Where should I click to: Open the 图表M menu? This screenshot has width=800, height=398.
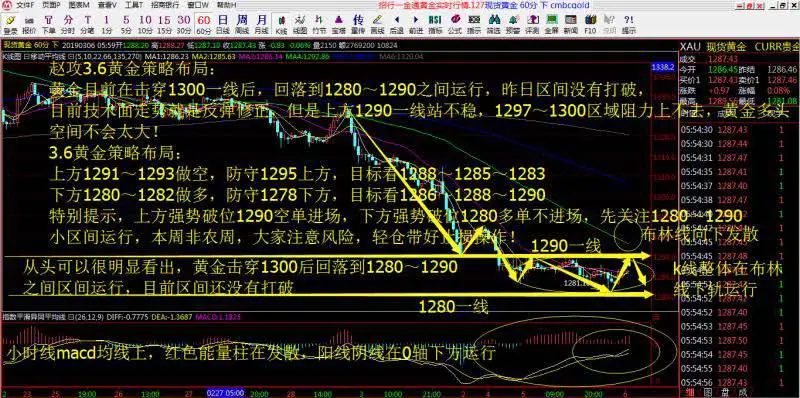click(x=79, y=5)
